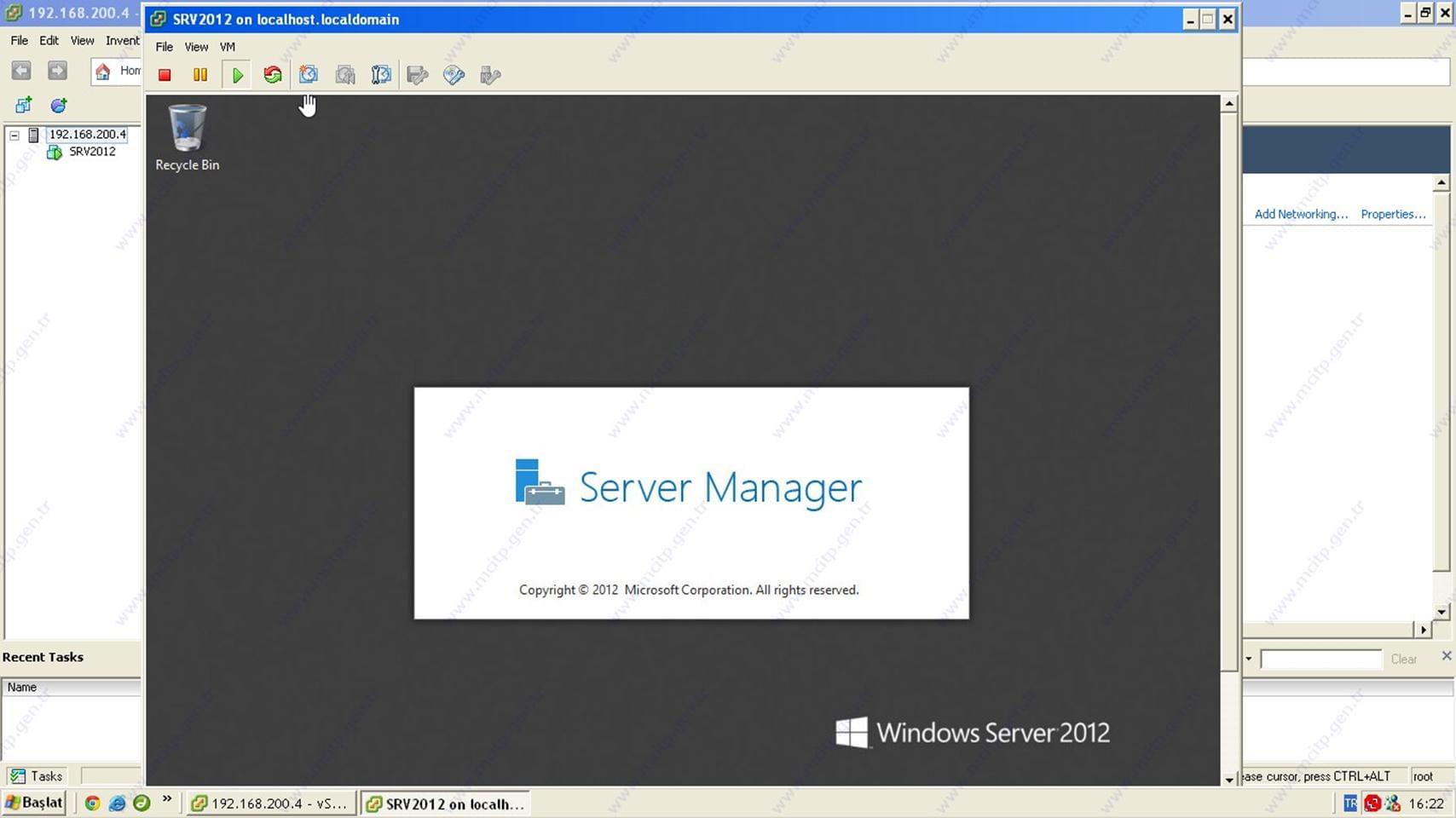Connect CD/DVD device toolbar icon
Screen dimensions: 1456x818
pyautogui.click(x=454, y=75)
